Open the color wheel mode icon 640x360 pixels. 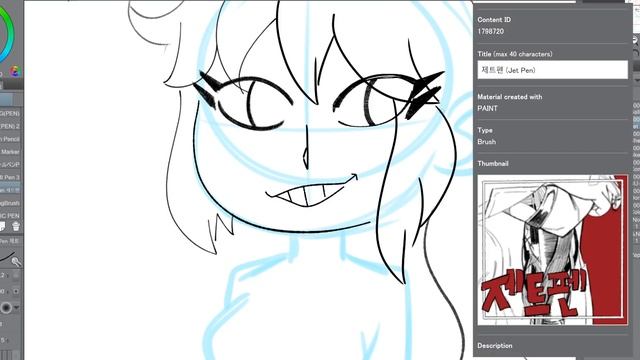pos(15,71)
